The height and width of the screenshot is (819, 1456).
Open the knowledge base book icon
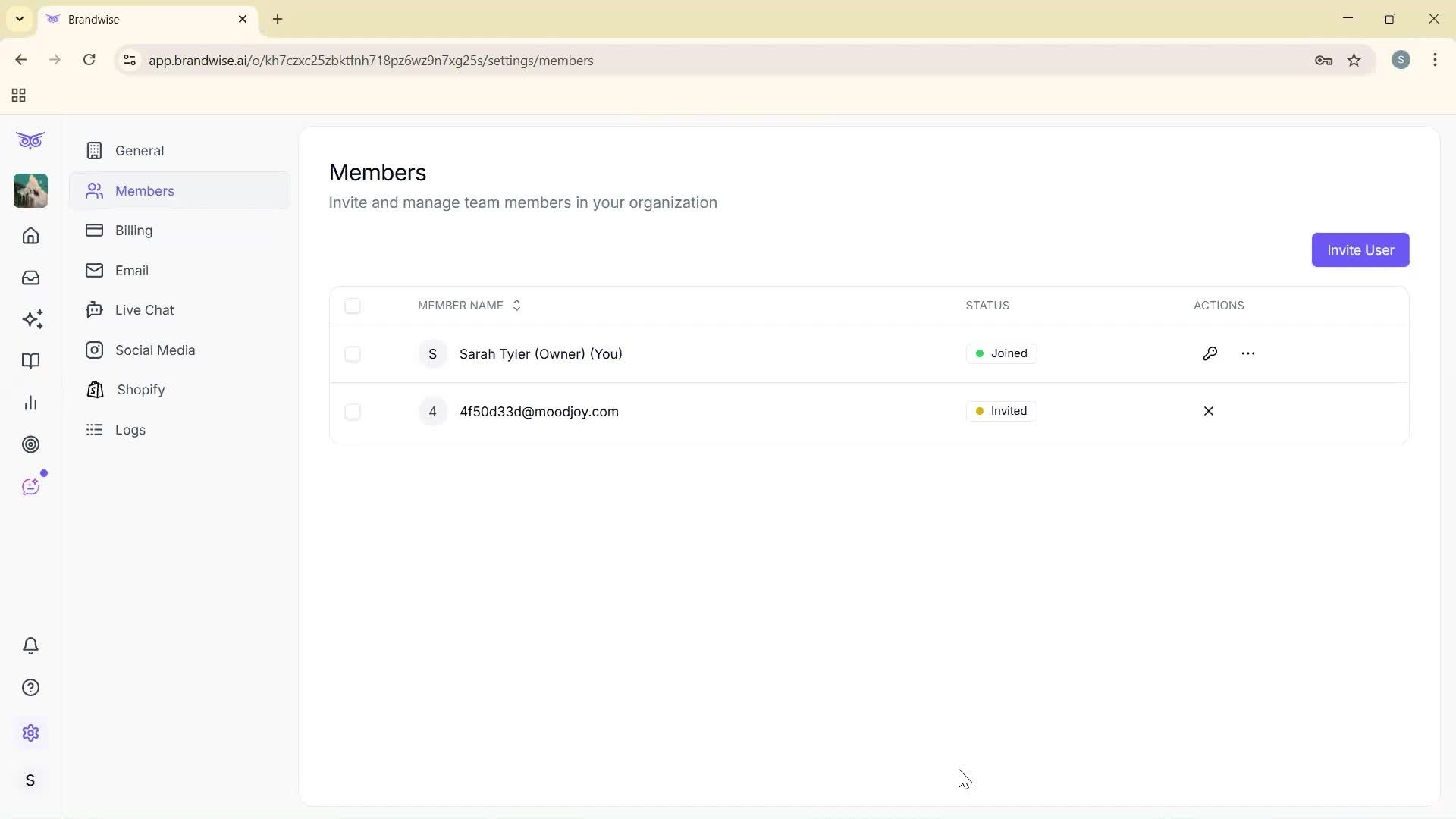click(x=30, y=361)
